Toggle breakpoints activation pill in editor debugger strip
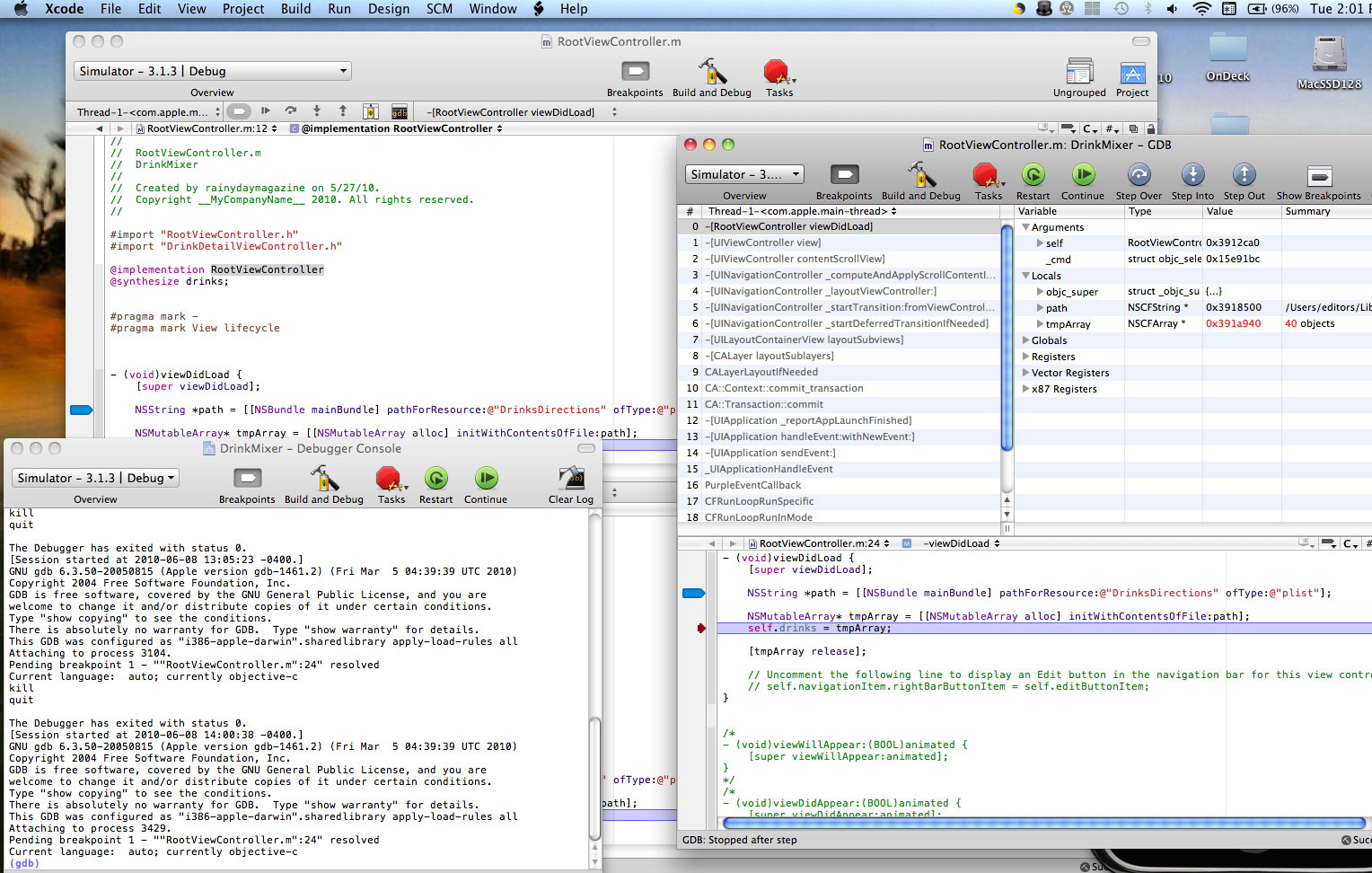 pos(238,111)
